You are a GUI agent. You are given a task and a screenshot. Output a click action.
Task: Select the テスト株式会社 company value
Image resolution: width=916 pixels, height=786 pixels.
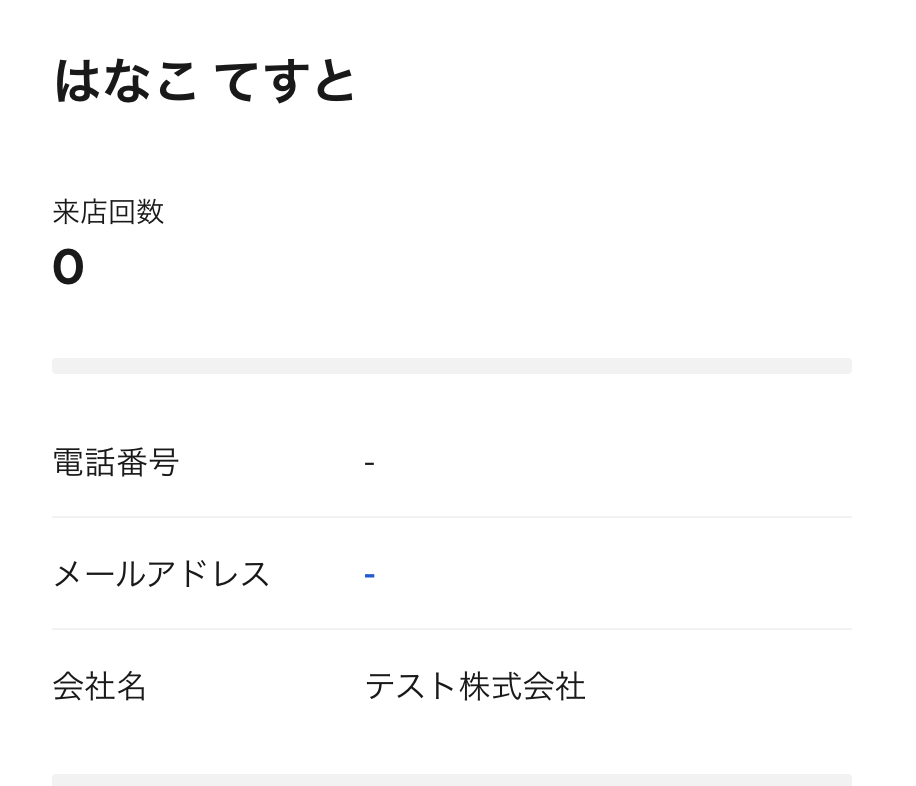click(475, 686)
